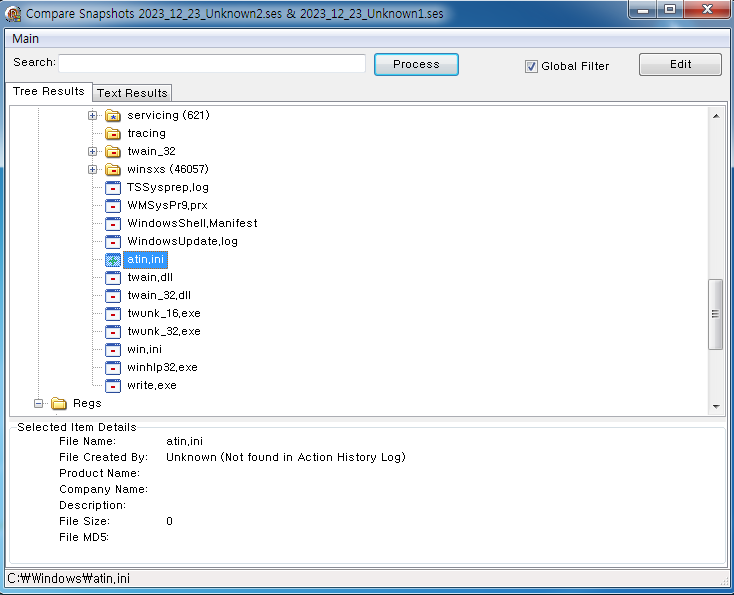Click the twain.dll file icon
This screenshot has width=734, height=595.
click(x=113, y=278)
